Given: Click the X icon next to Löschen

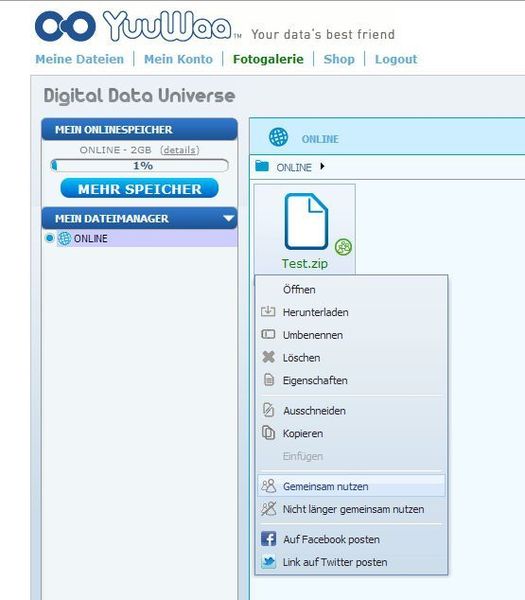Looking at the screenshot, I should point(269,357).
